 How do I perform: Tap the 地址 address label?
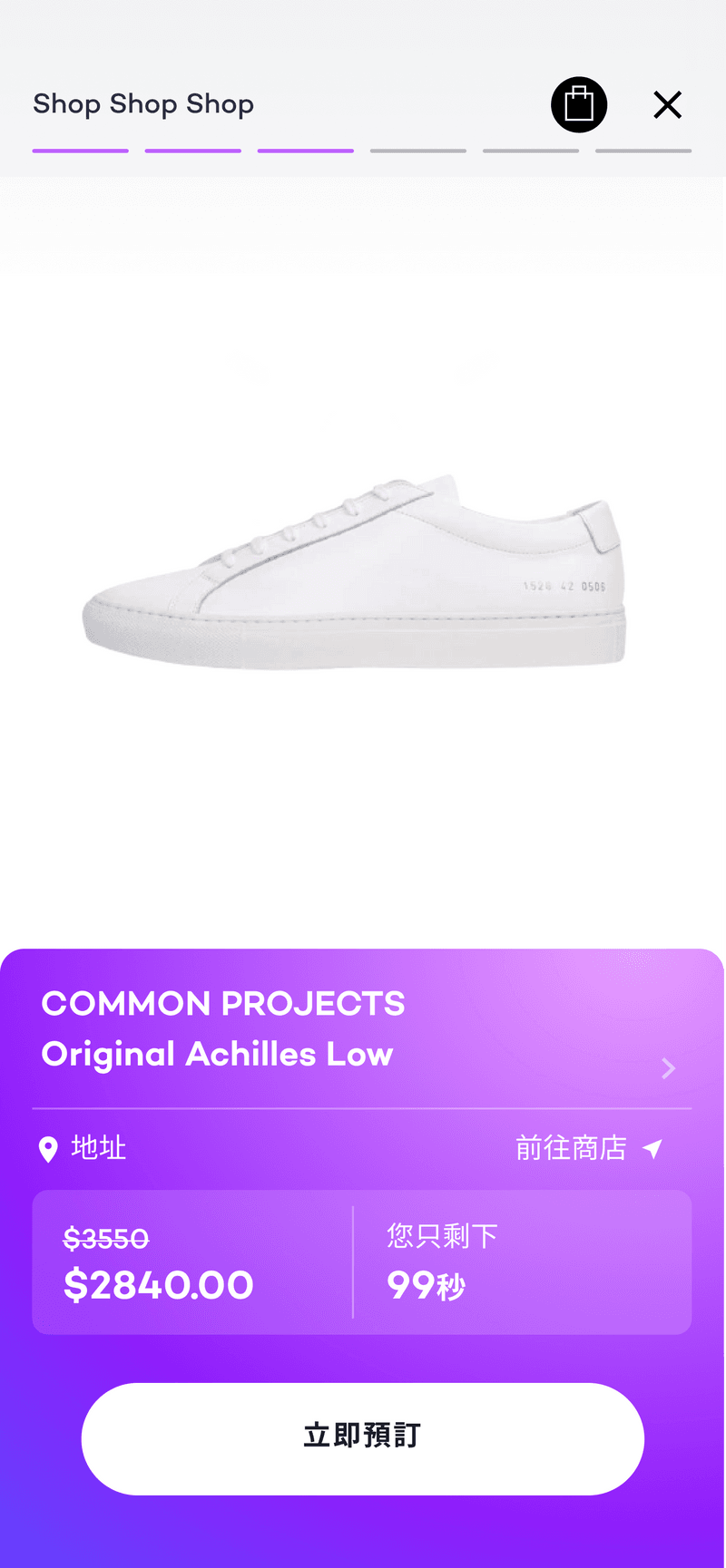pyautogui.click(x=99, y=1148)
